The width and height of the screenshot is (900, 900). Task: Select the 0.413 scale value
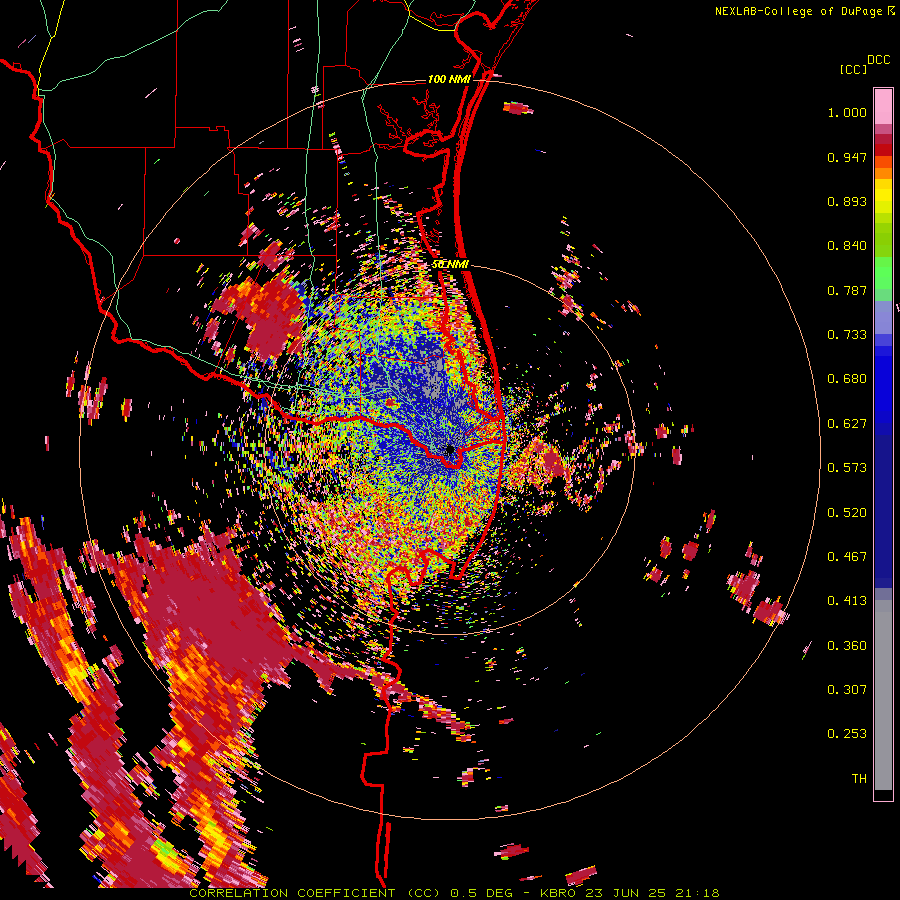pos(847,601)
